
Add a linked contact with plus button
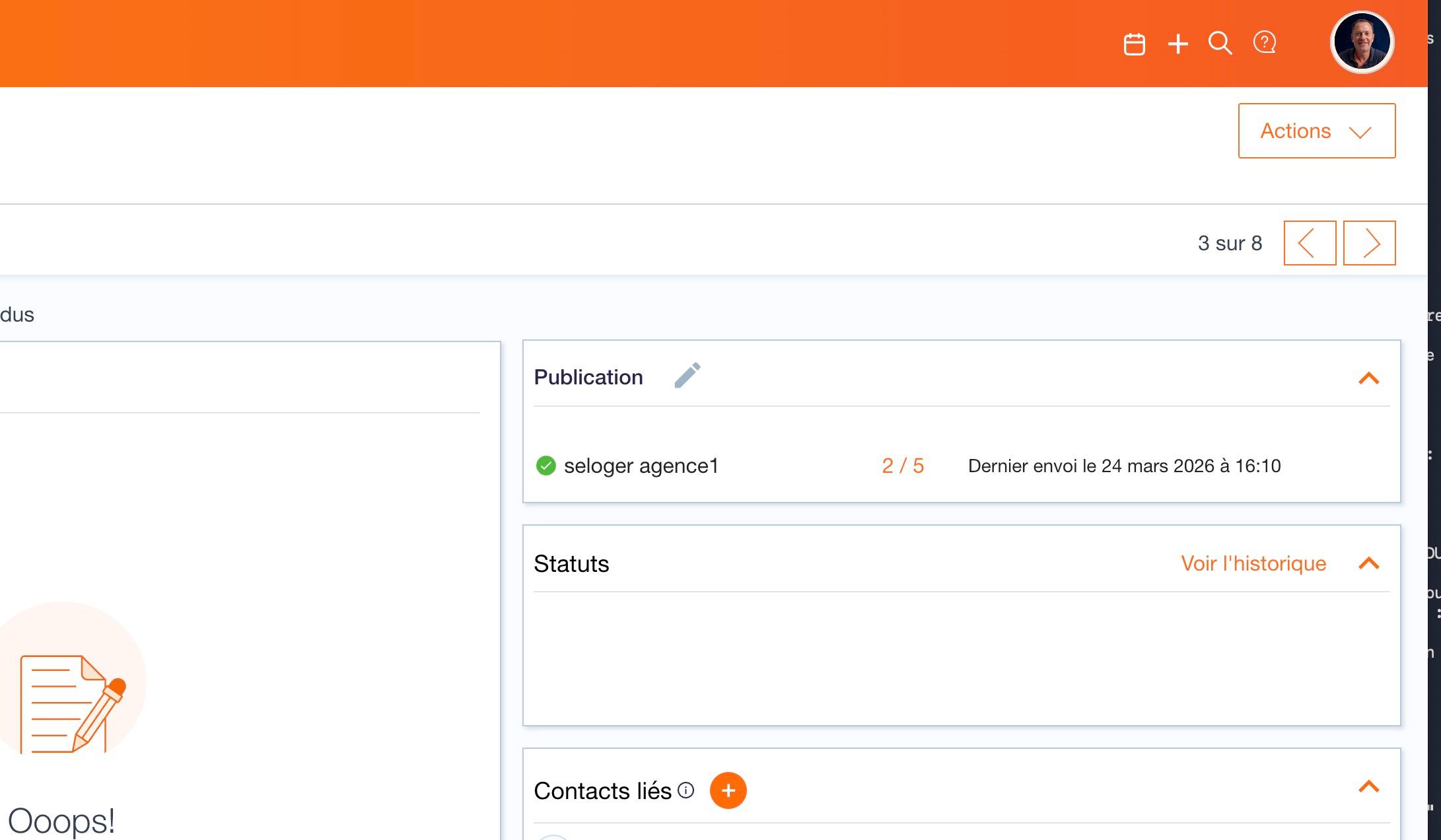point(728,790)
